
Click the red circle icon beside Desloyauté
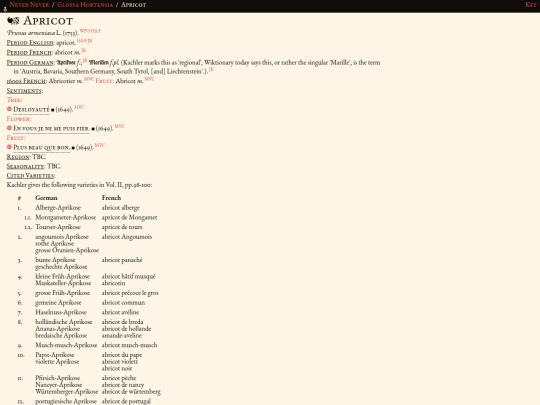point(9,109)
